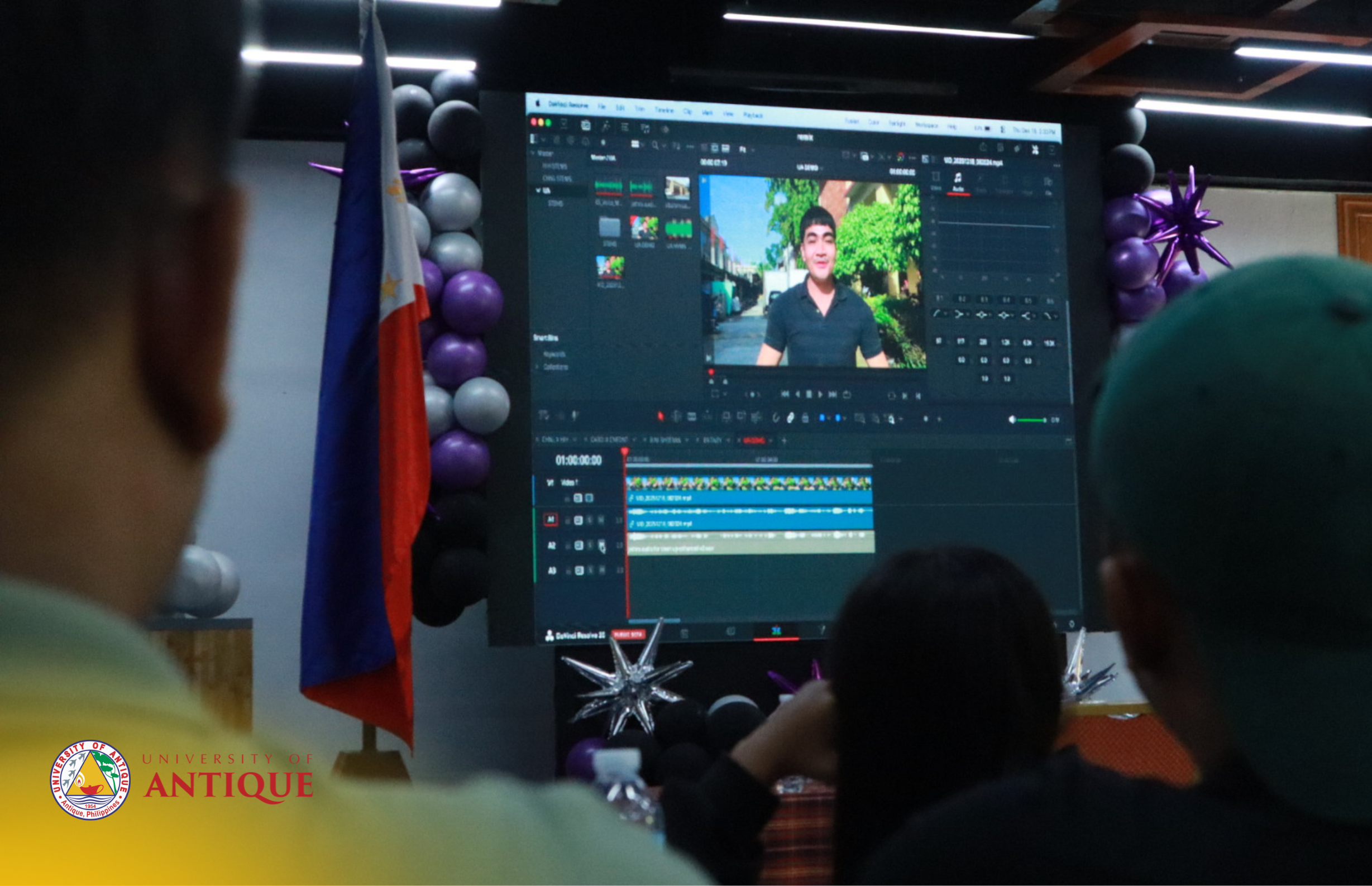This screenshot has width=1372, height=886.
Task: Select the arrow Selection Mode tool
Action: 661,416
